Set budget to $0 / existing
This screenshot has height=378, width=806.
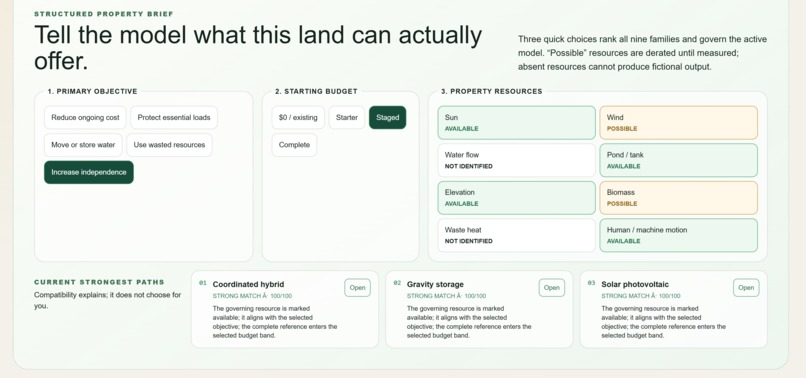click(x=298, y=117)
